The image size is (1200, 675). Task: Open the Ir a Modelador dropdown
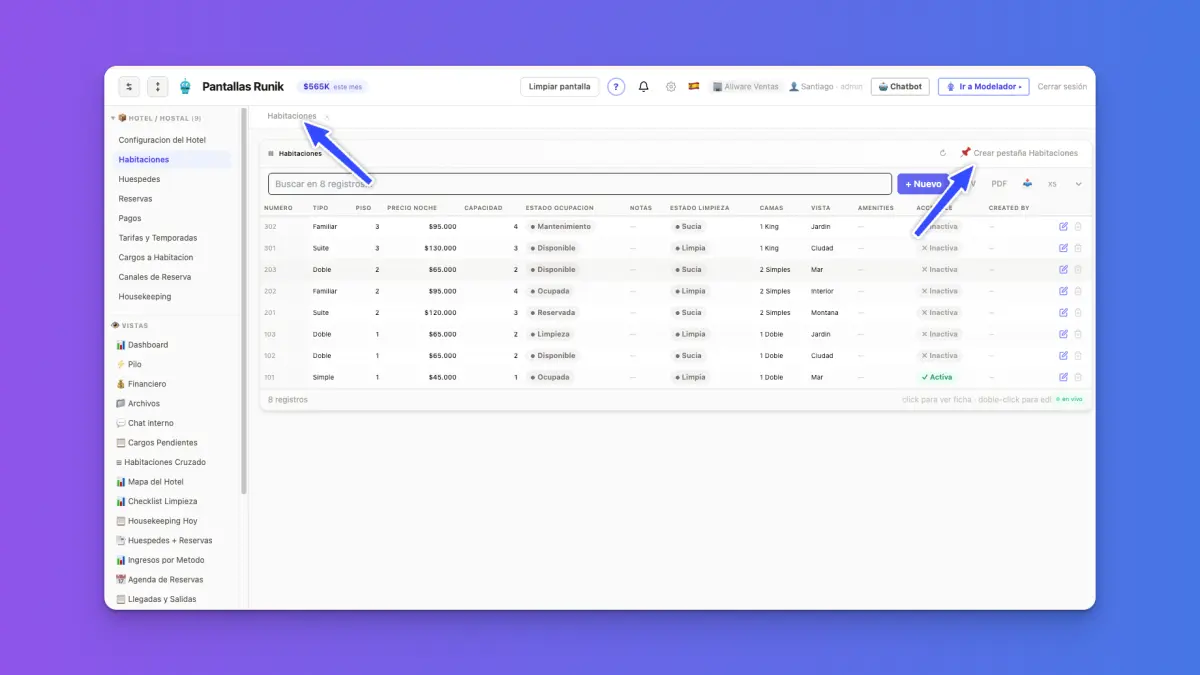pos(983,87)
